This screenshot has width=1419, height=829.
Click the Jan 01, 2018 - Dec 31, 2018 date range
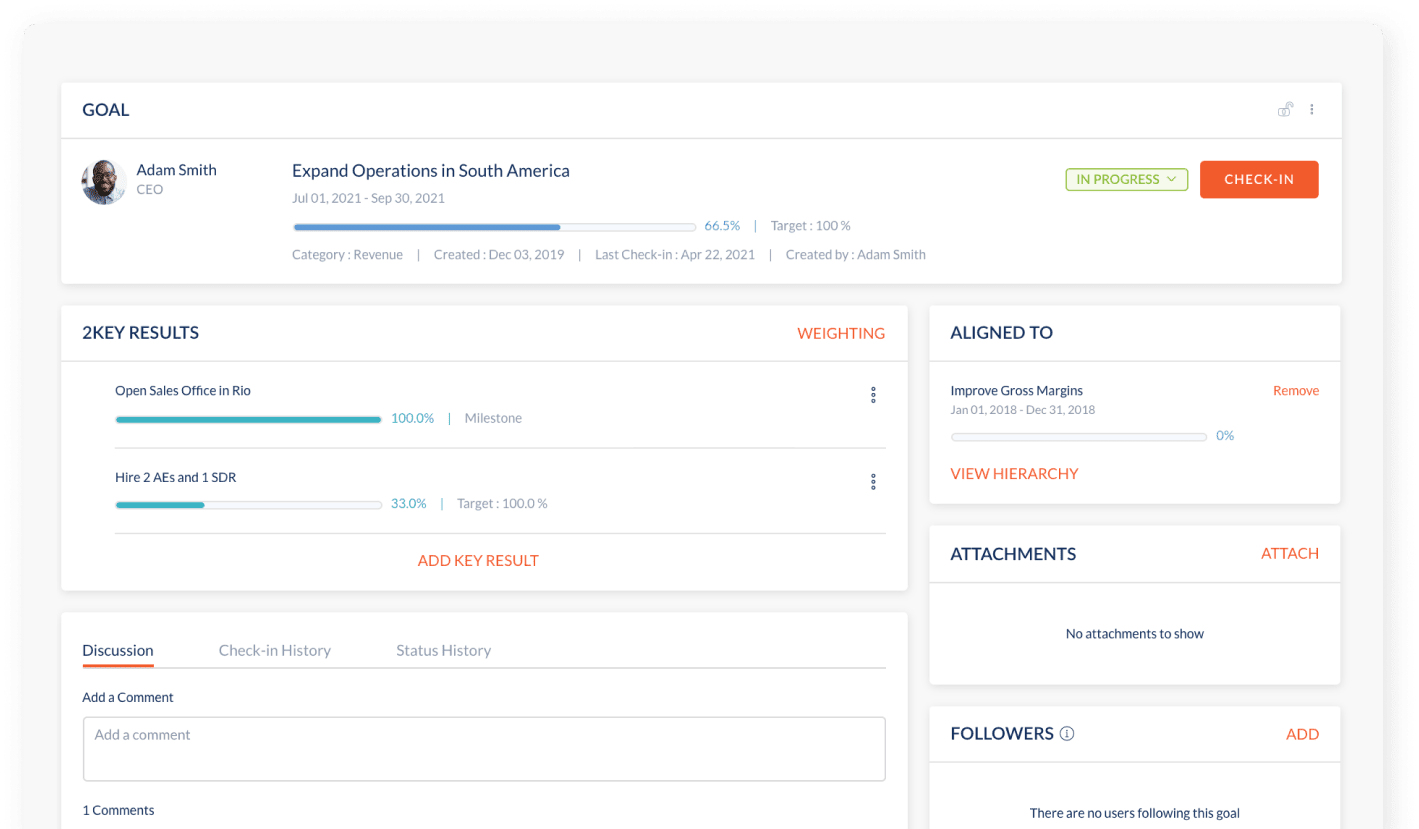[x=1023, y=410]
